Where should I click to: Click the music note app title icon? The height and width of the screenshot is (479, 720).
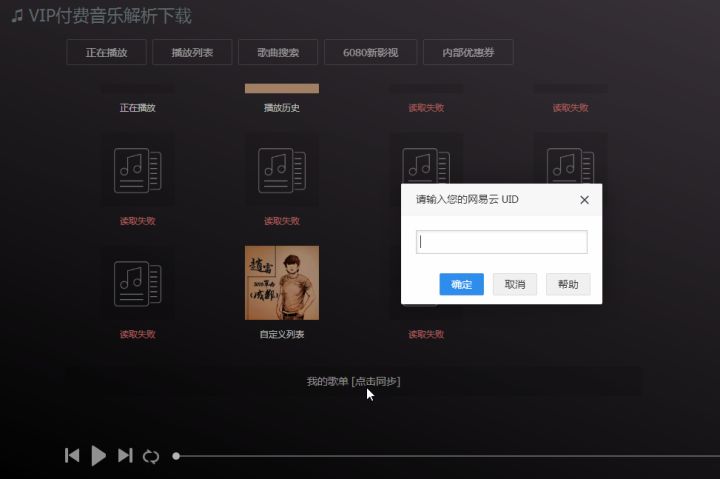17,16
